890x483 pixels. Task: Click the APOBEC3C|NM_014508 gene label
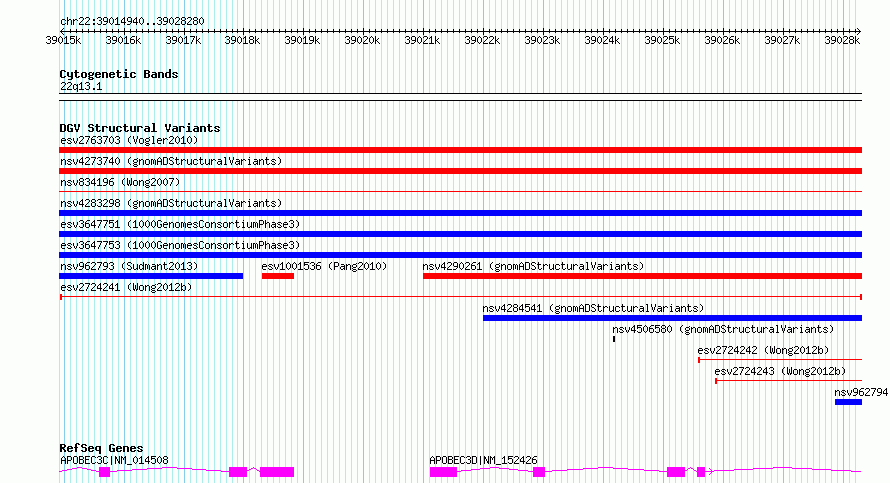tap(114, 460)
